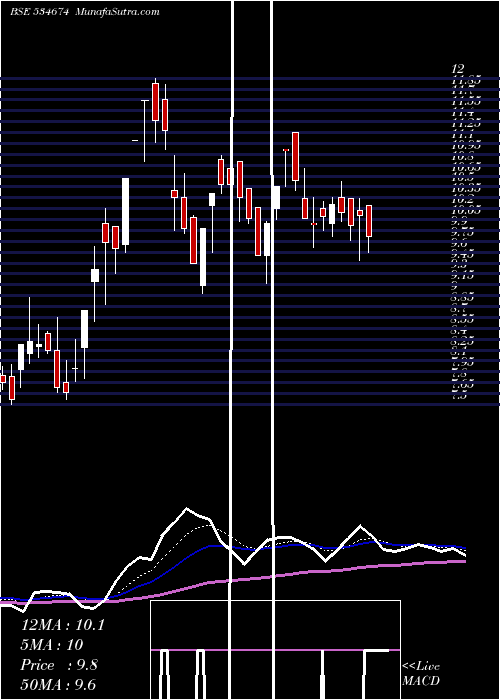Image resolution: width=500 pixels, height=700 pixels.
Task: Click the 50MA : 9.6 readout
Action: tap(58, 685)
